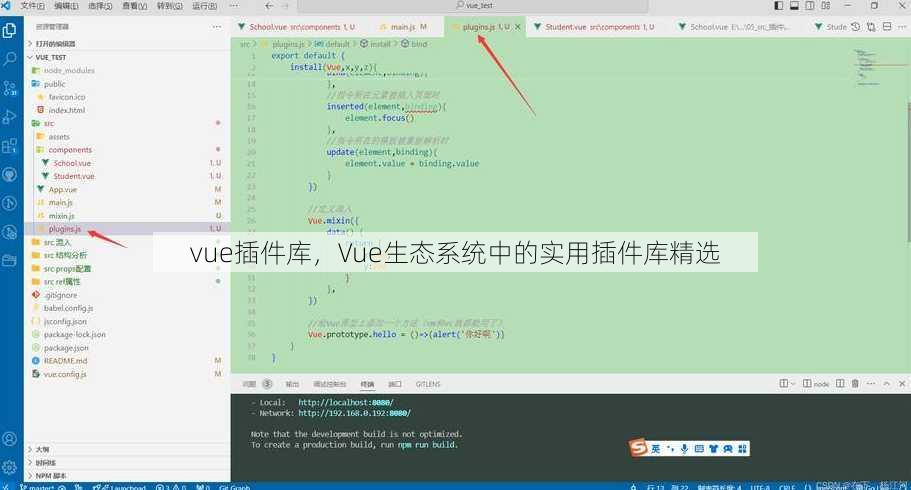The image size is (911, 490).
Task: Open the 查看(V) menu
Action: (135, 5)
